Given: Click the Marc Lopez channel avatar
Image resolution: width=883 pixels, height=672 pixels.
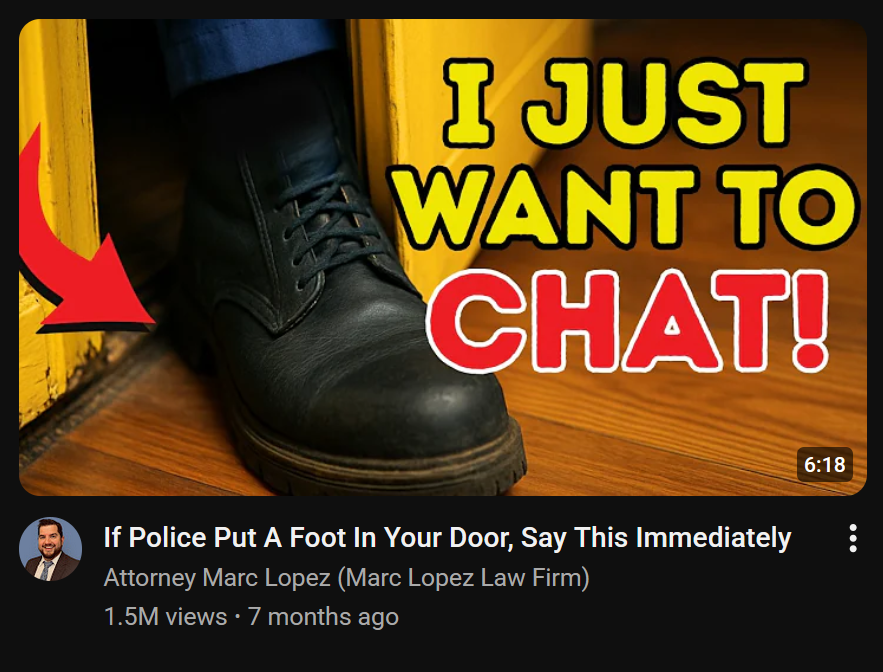Looking at the screenshot, I should pyautogui.click(x=51, y=549).
